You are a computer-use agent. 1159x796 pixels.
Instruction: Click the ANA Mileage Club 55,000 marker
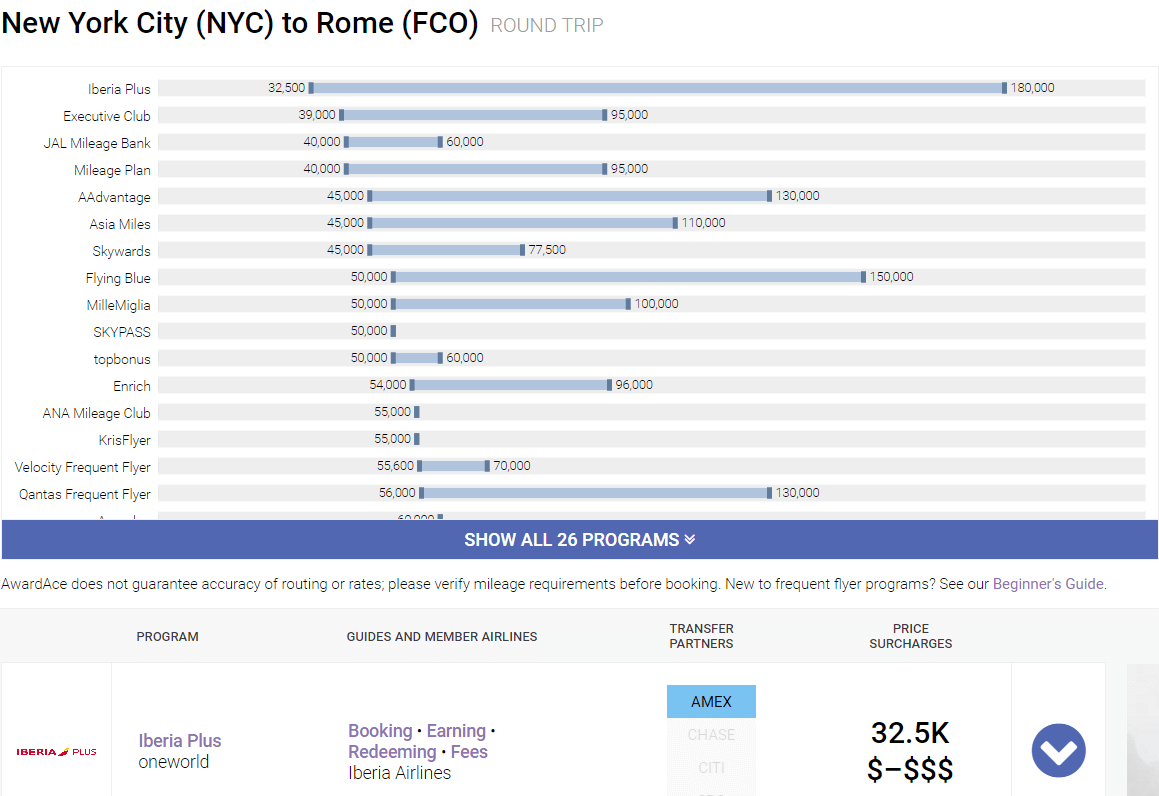(417, 412)
